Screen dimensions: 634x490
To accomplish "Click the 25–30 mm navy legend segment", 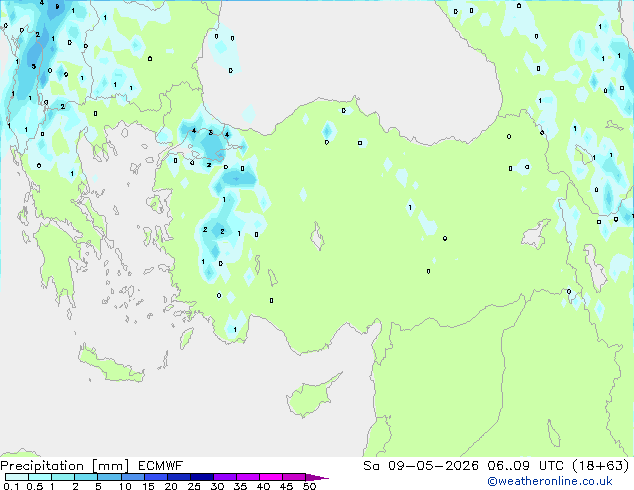I will [x=202, y=477].
